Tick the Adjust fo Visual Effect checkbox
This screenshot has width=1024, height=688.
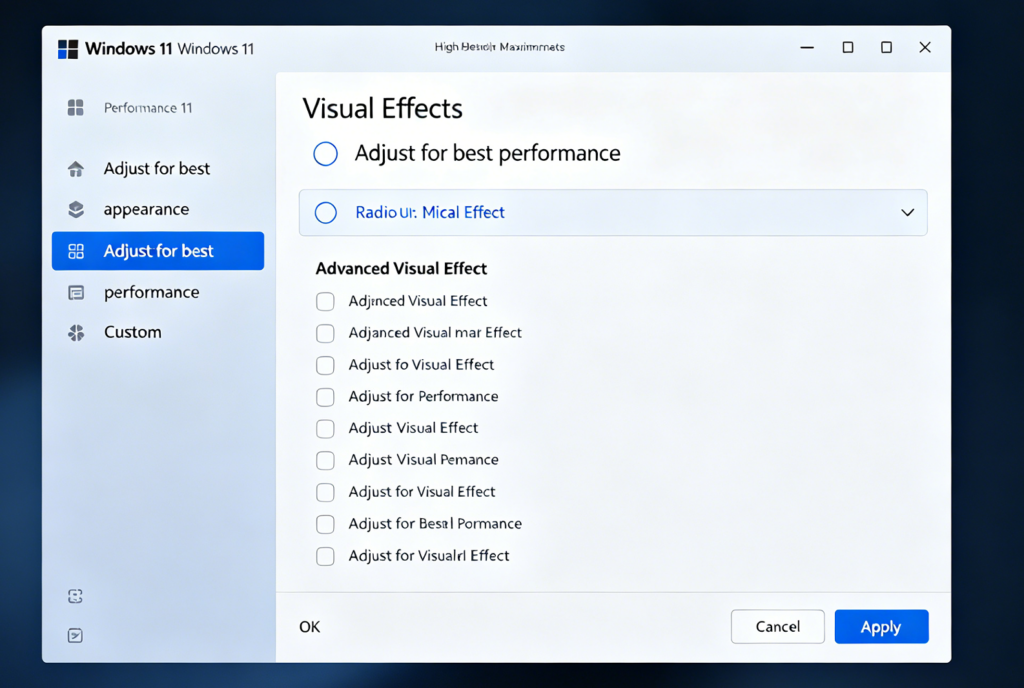tap(325, 365)
